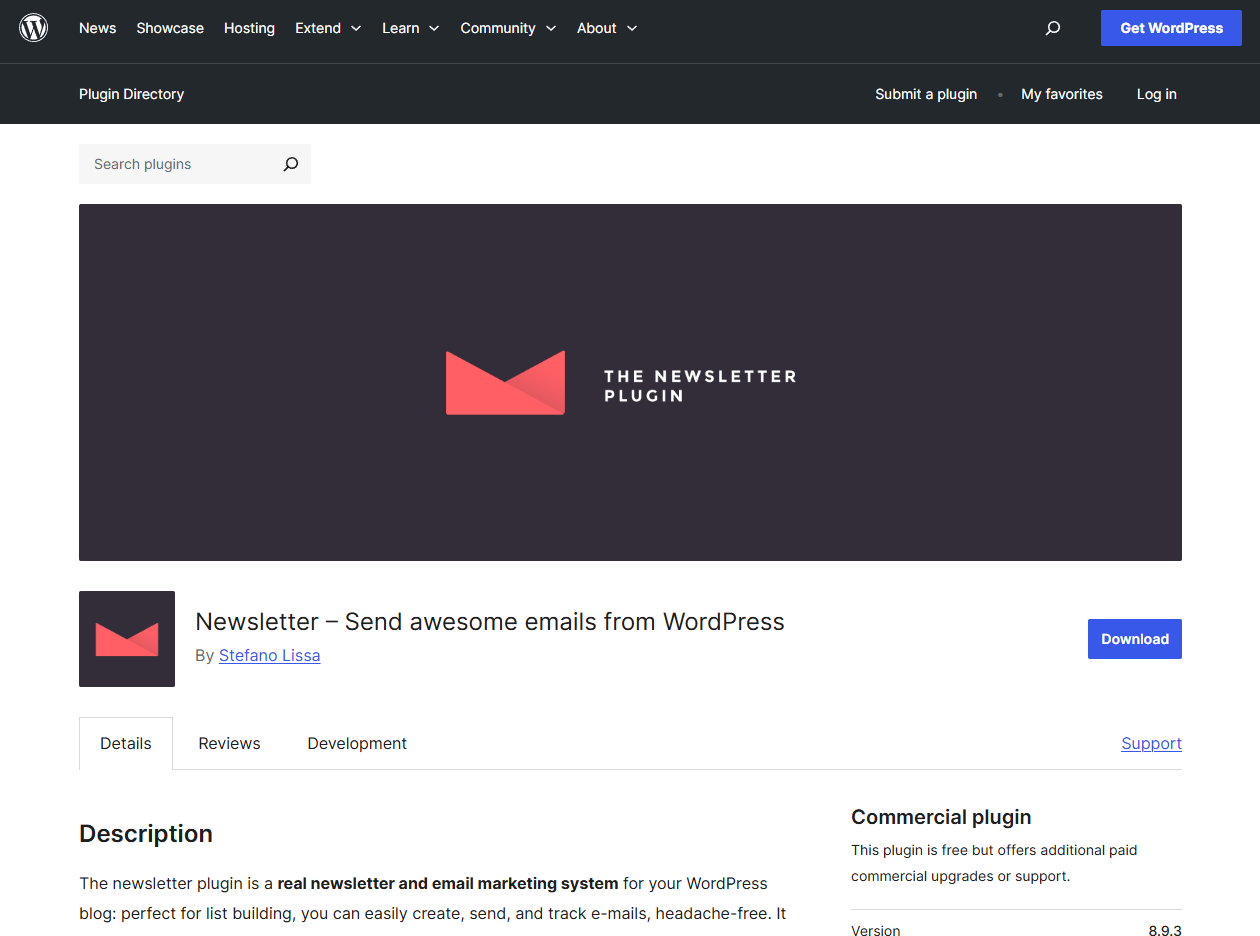Screen dimensions: 1260x936
Task: Click the plugin title 'Newsletter – Send awesome emails from WordPress'
Action: coord(490,621)
